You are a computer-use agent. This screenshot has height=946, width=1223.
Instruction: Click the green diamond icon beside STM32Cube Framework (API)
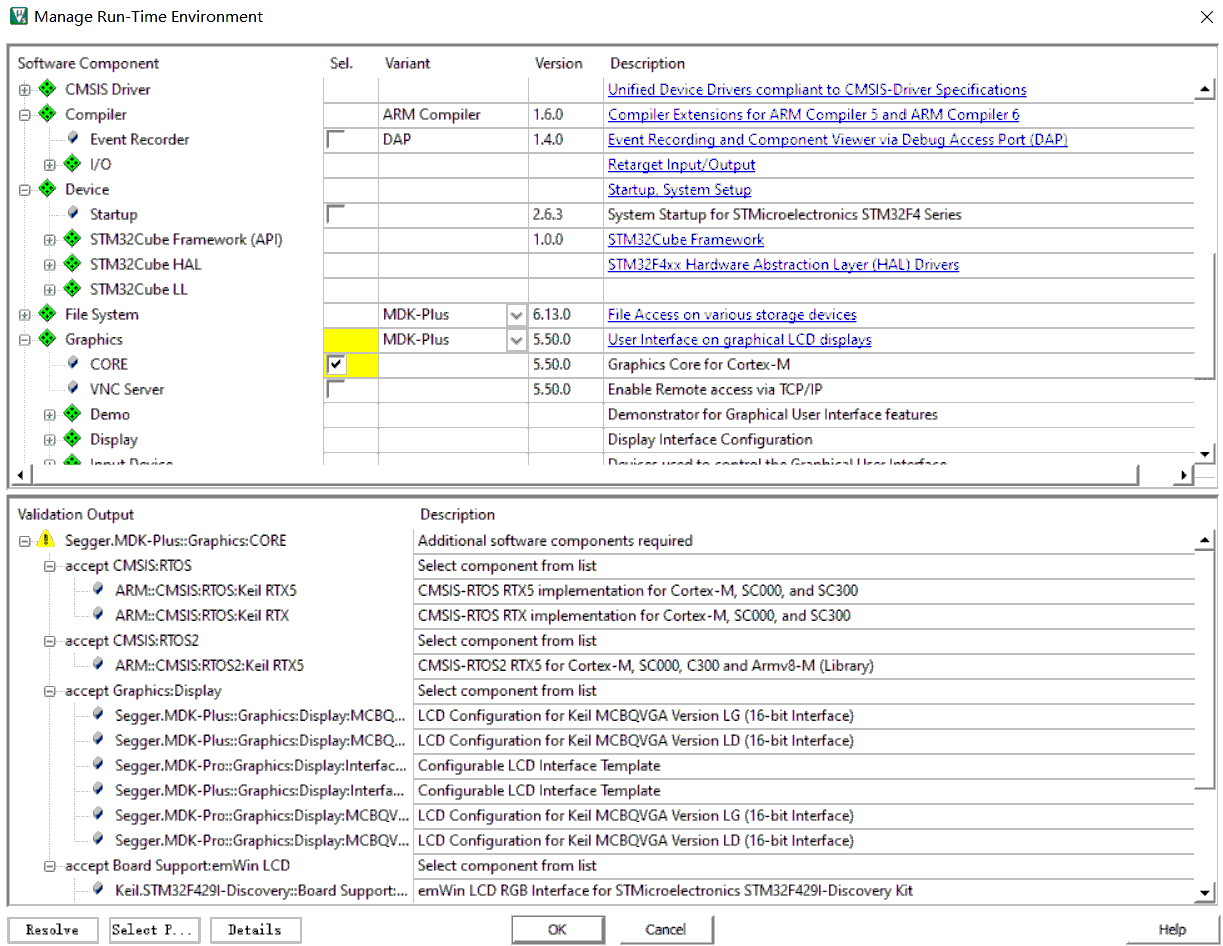(x=71, y=239)
